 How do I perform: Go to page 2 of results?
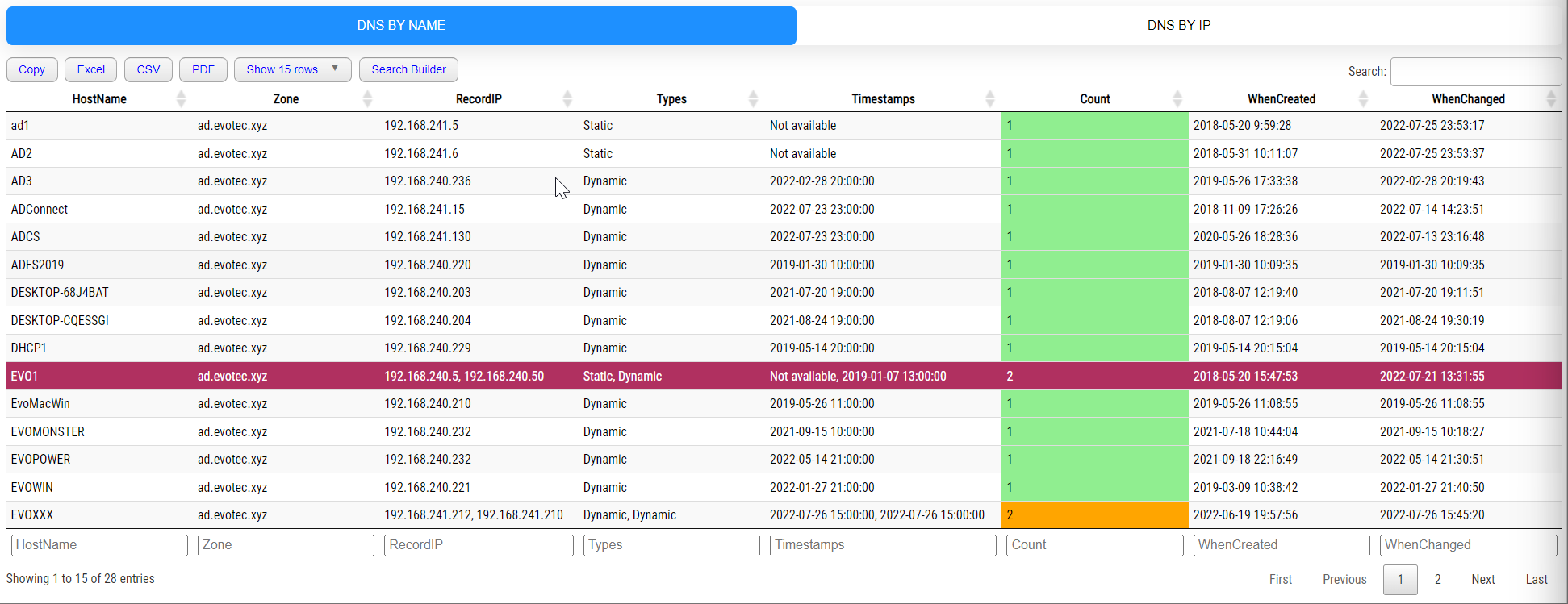[x=1437, y=579]
